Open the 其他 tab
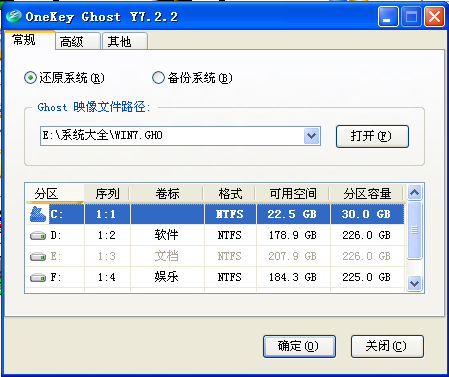The image size is (449, 377). point(125,41)
